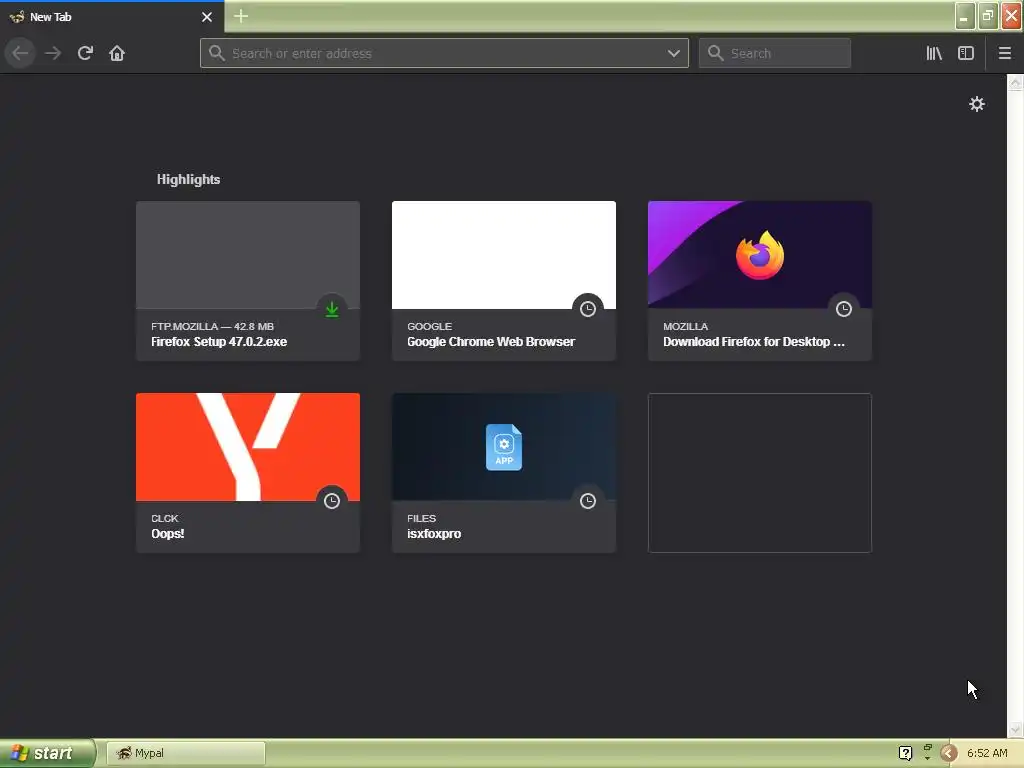Open the home page icon
Image resolution: width=1024 pixels, height=768 pixels.
click(x=117, y=53)
